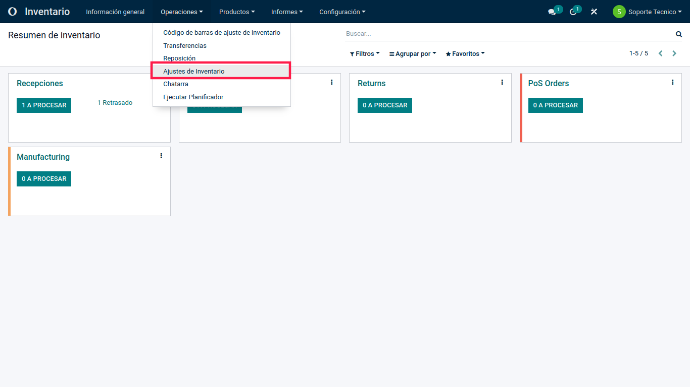This screenshot has width=690, height=387.
Task: Click the Resumen de Inventario heading
Action: click(x=54, y=35)
